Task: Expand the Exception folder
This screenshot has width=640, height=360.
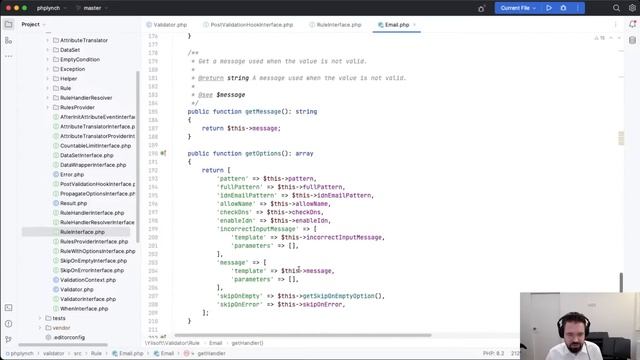Action: [47, 69]
